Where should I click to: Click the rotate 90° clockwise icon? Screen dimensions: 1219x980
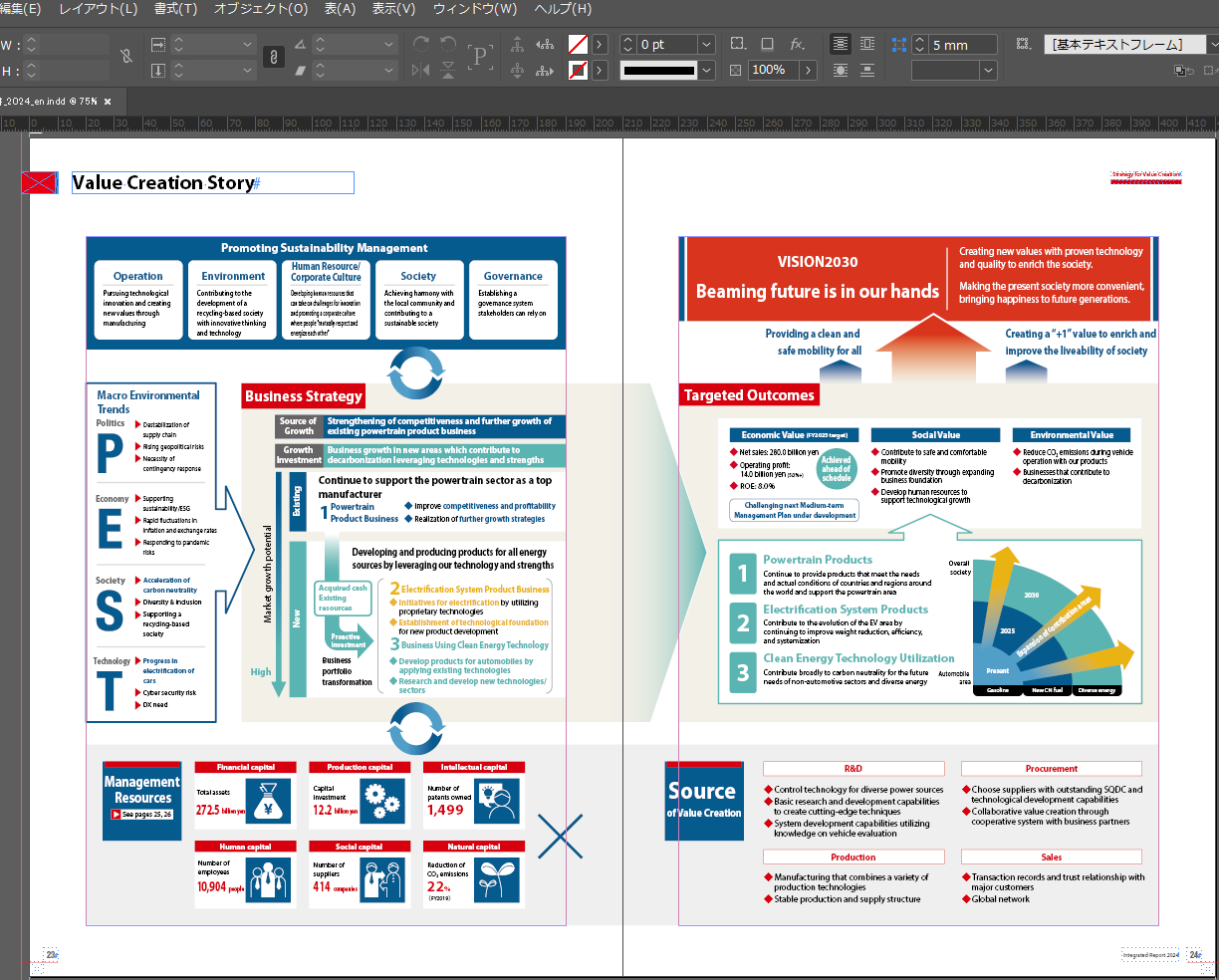421,45
